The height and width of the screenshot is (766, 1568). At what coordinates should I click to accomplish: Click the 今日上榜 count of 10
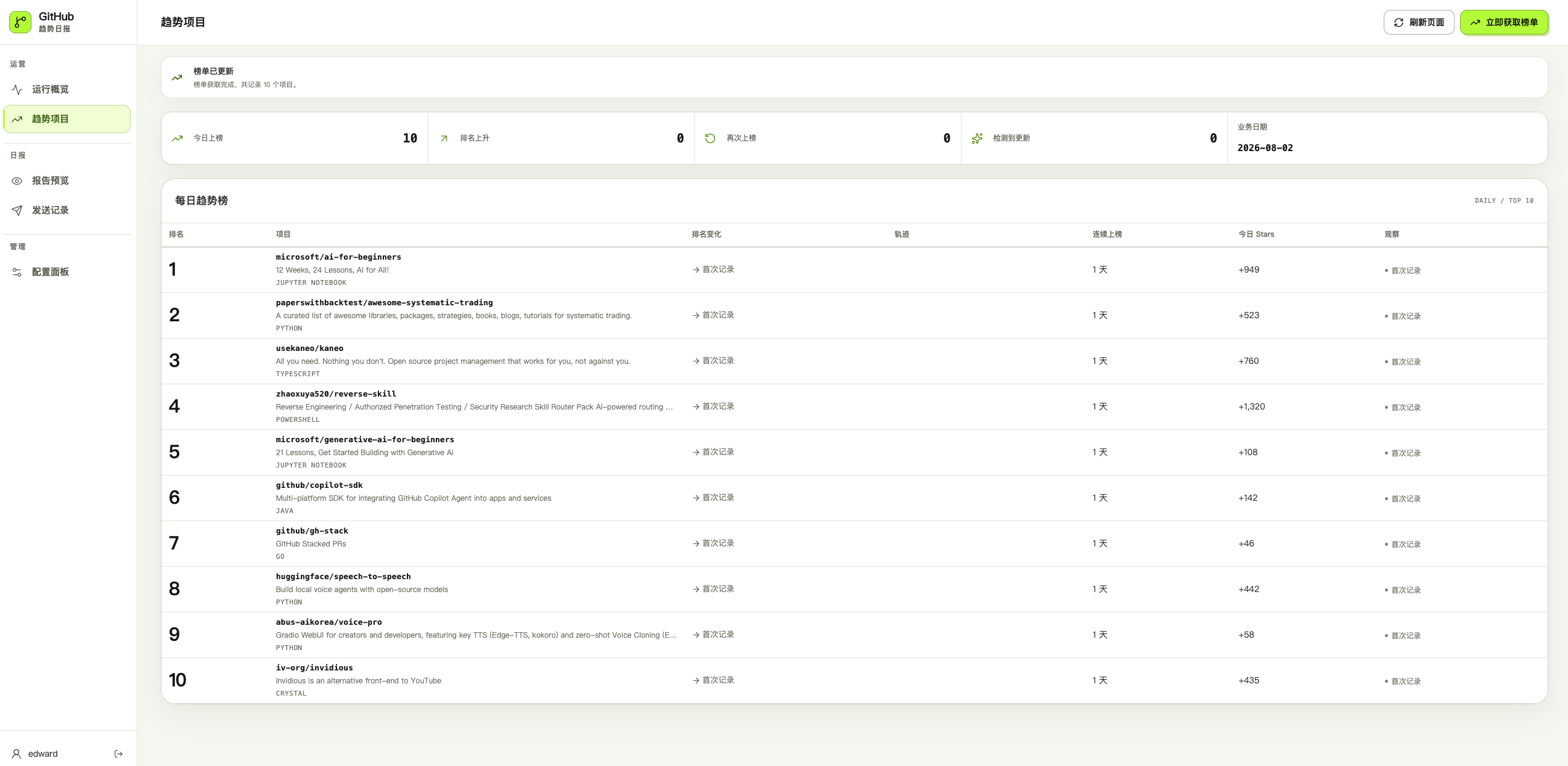410,138
